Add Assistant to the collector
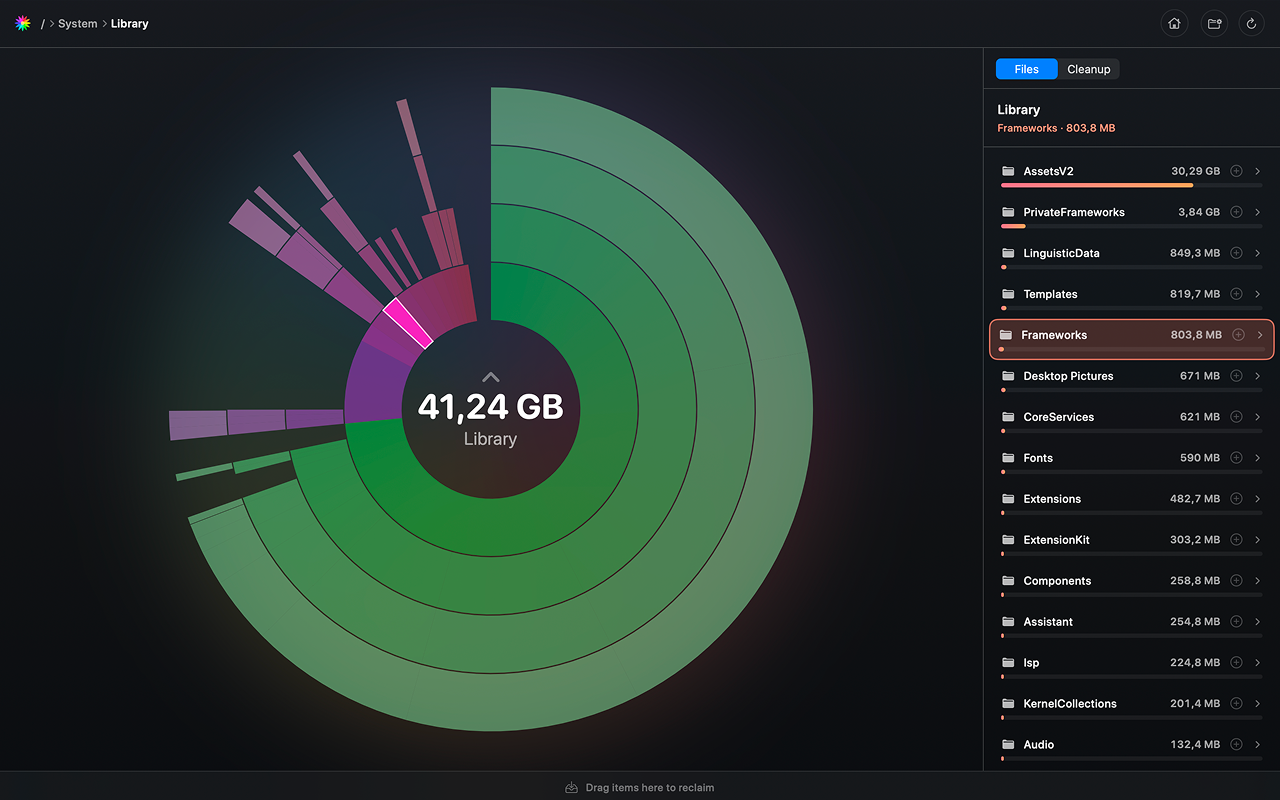This screenshot has height=800, width=1280. (x=1236, y=622)
